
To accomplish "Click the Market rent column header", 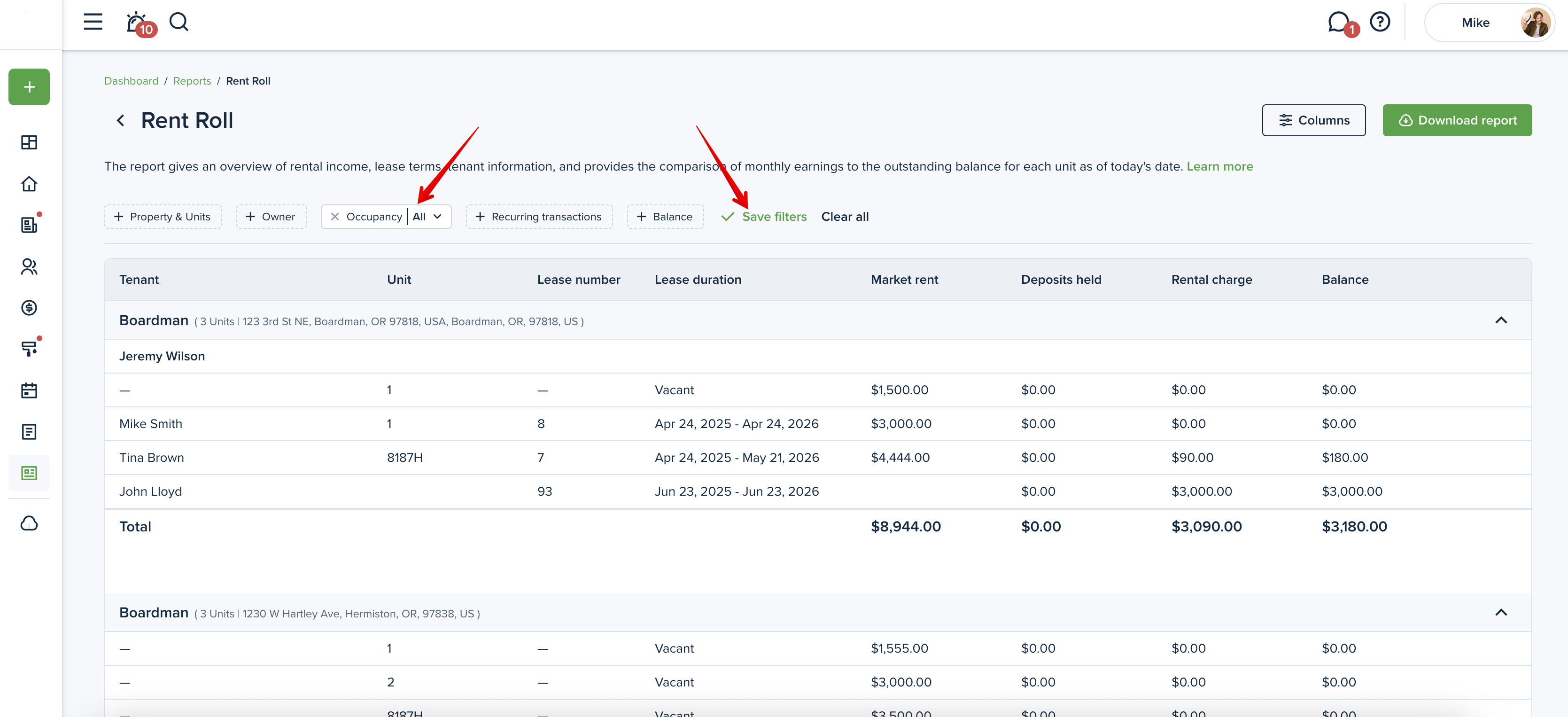I will [904, 280].
